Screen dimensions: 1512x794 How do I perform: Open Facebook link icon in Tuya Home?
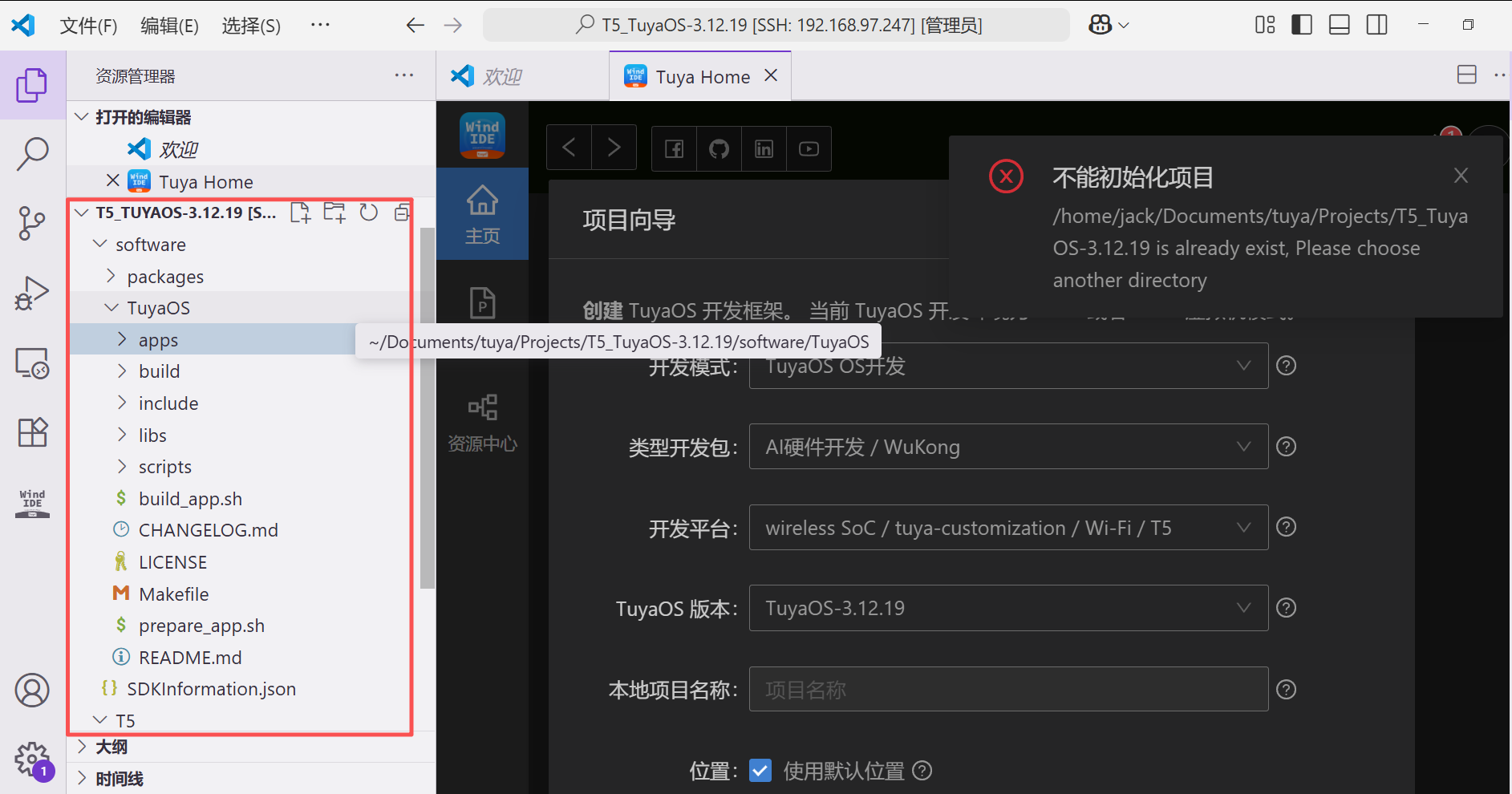pos(675,148)
